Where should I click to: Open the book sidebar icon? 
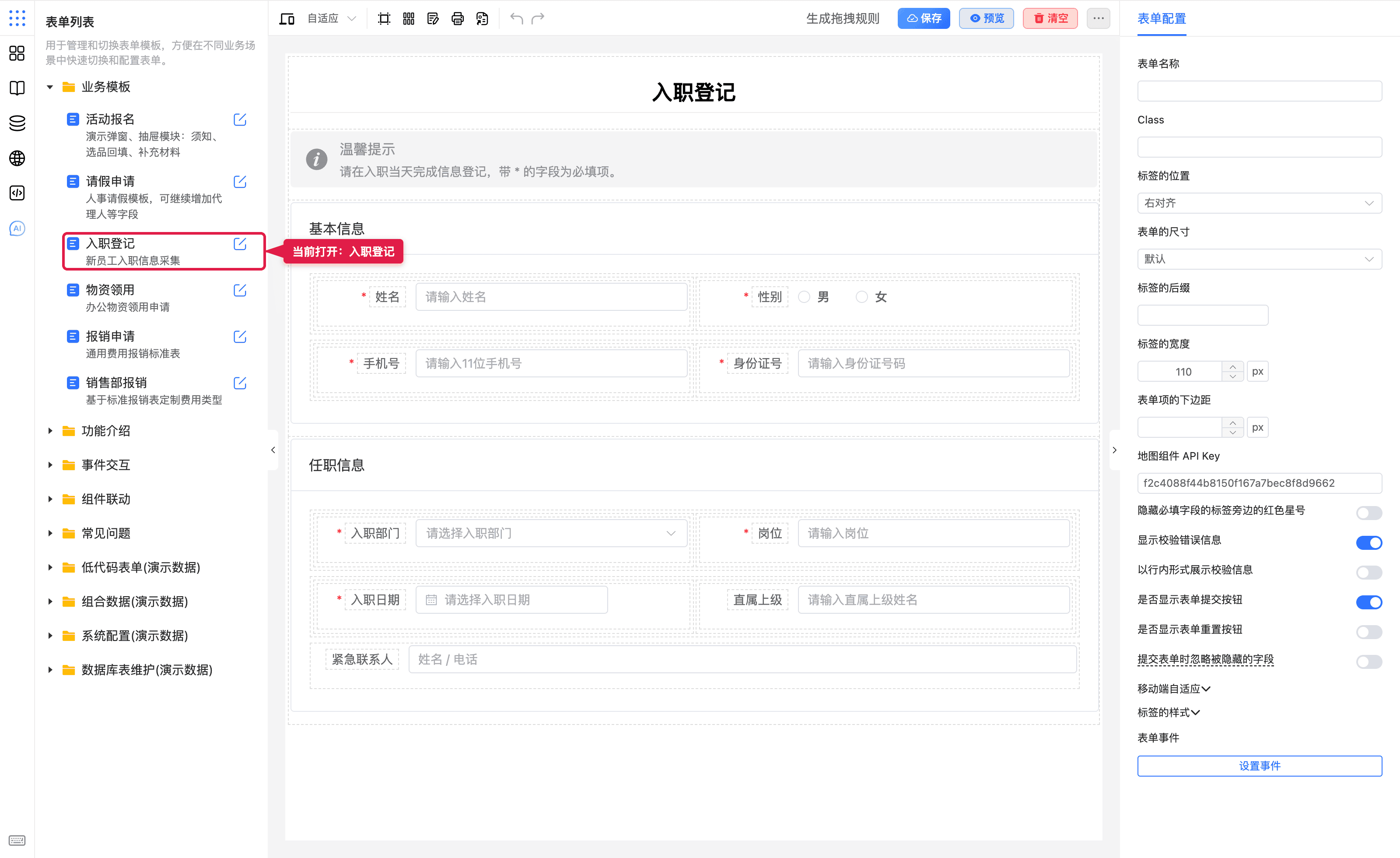click(x=17, y=88)
